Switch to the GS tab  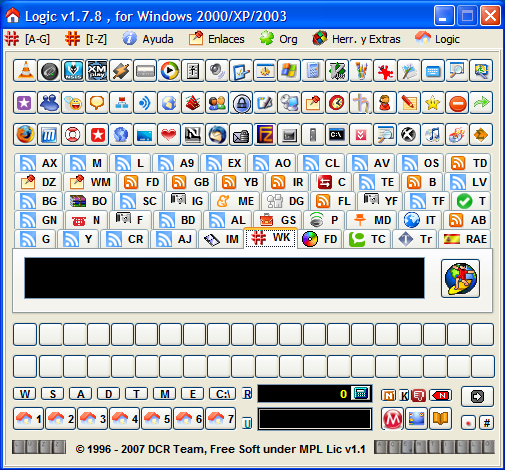click(278, 220)
